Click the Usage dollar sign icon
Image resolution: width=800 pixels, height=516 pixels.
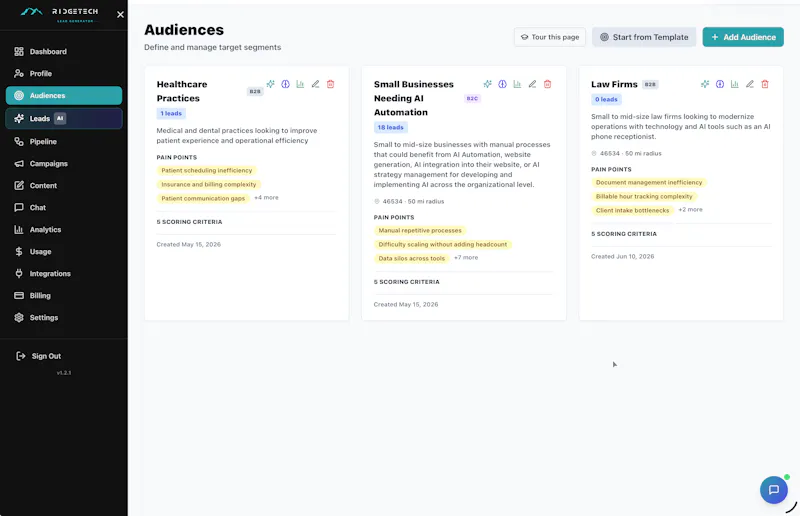click(19, 251)
